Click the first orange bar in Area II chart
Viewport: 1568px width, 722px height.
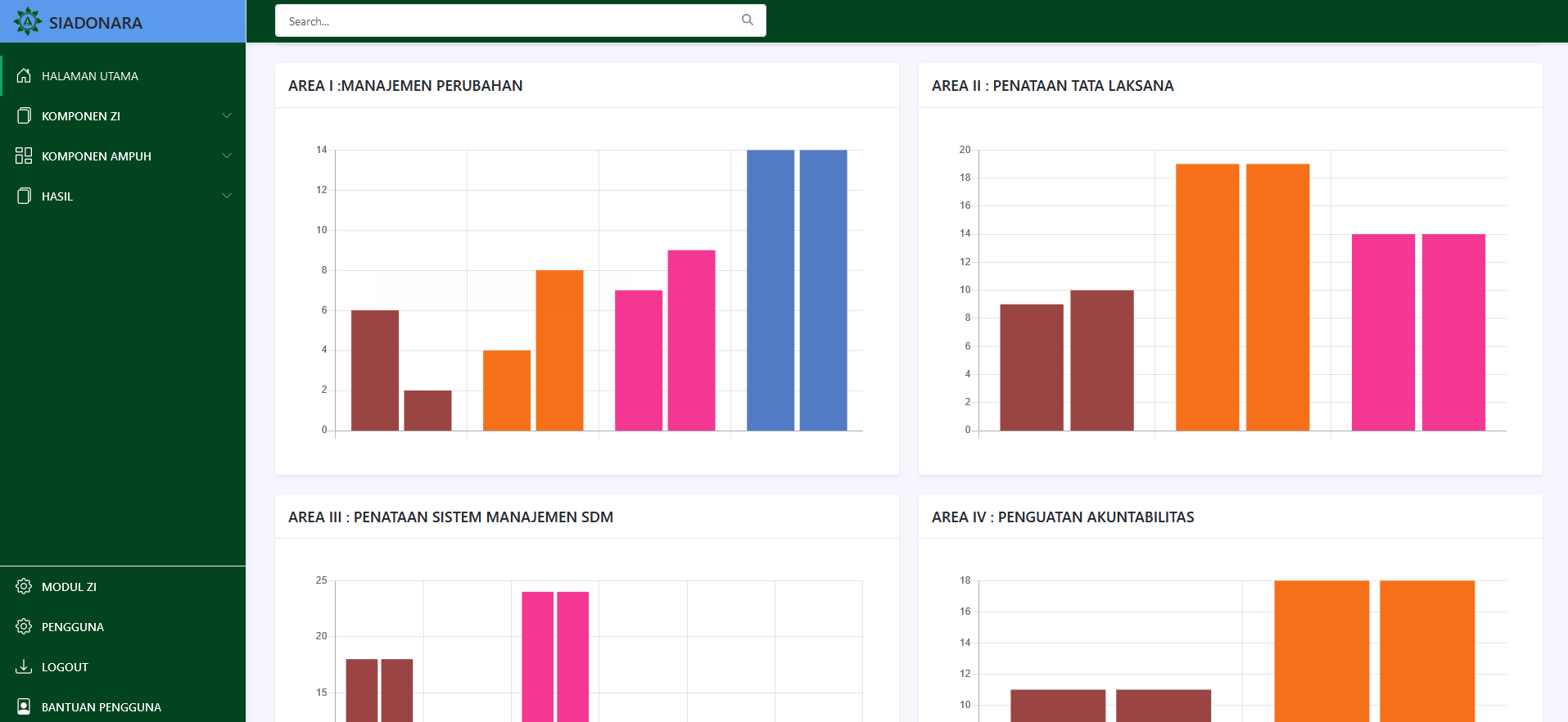(1208, 297)
